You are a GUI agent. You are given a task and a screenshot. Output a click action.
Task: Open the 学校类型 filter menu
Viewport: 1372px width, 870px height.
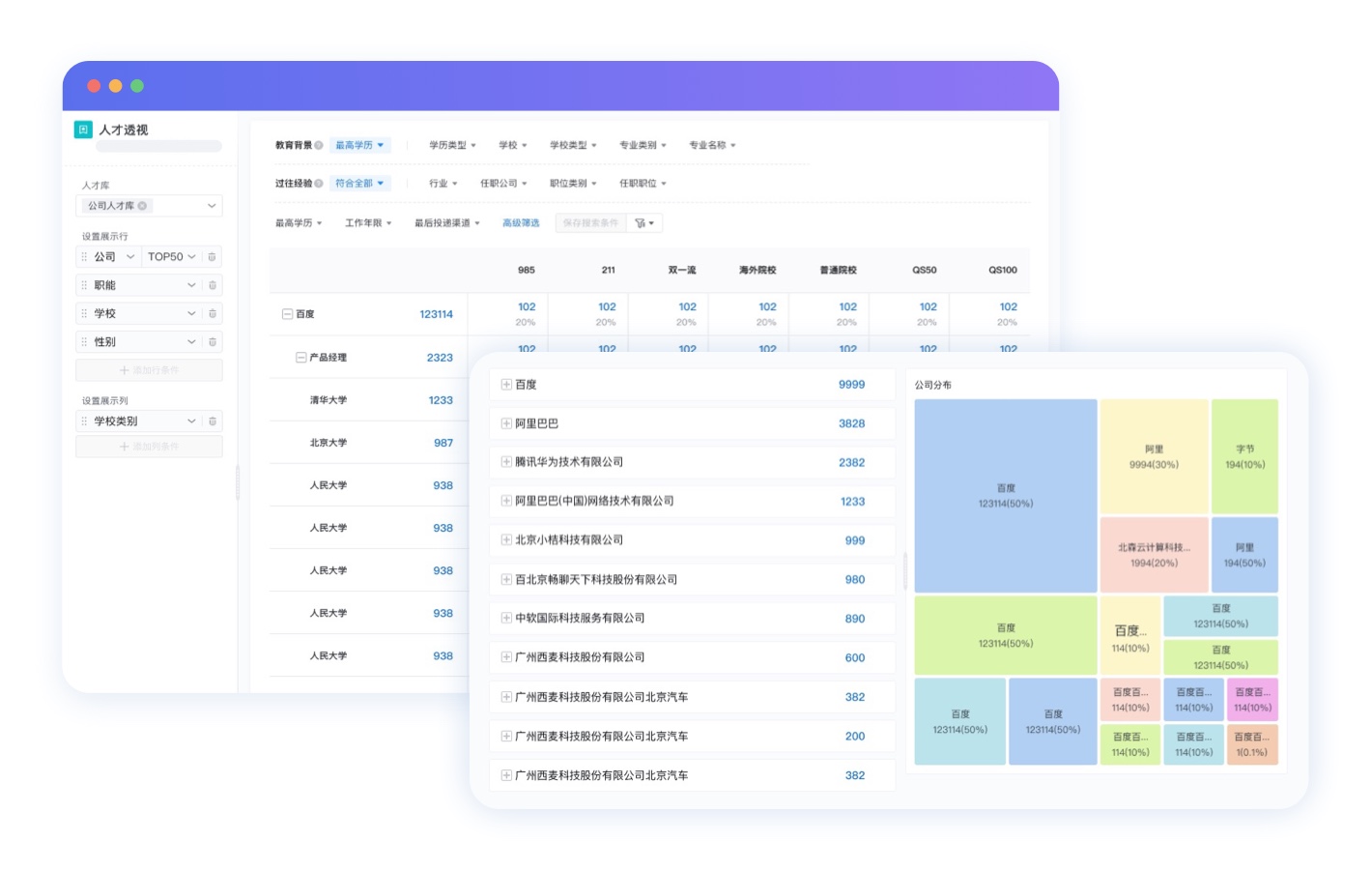[573, 145]
